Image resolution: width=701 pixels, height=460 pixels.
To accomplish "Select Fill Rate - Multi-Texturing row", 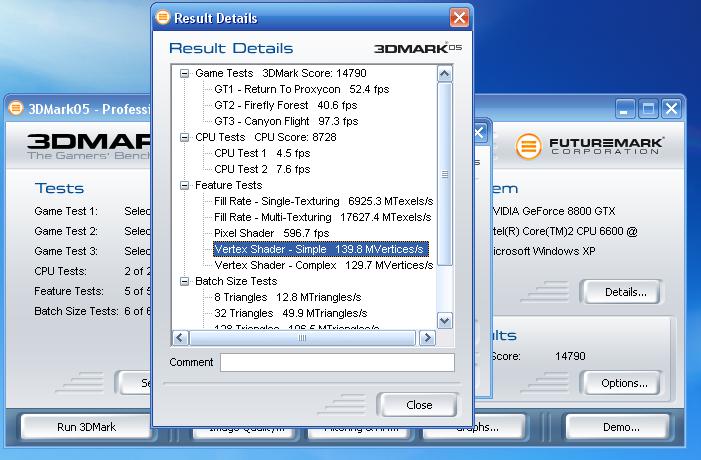I will click(x=322, y=217).
